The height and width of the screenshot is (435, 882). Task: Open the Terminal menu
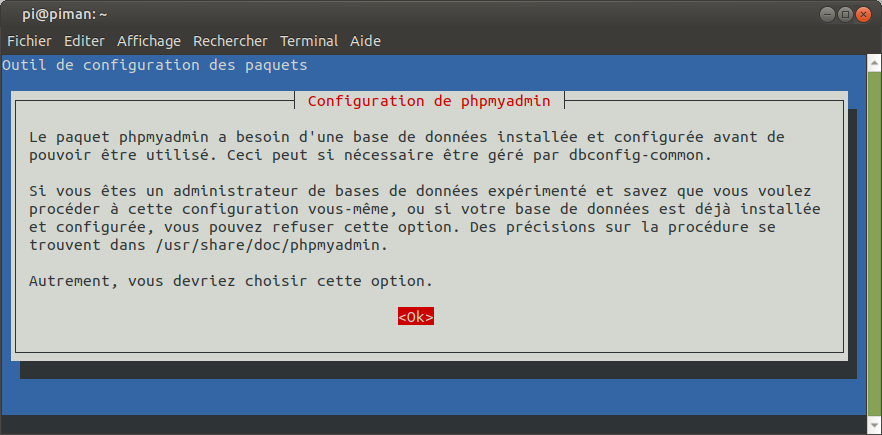tap(309, 41)
